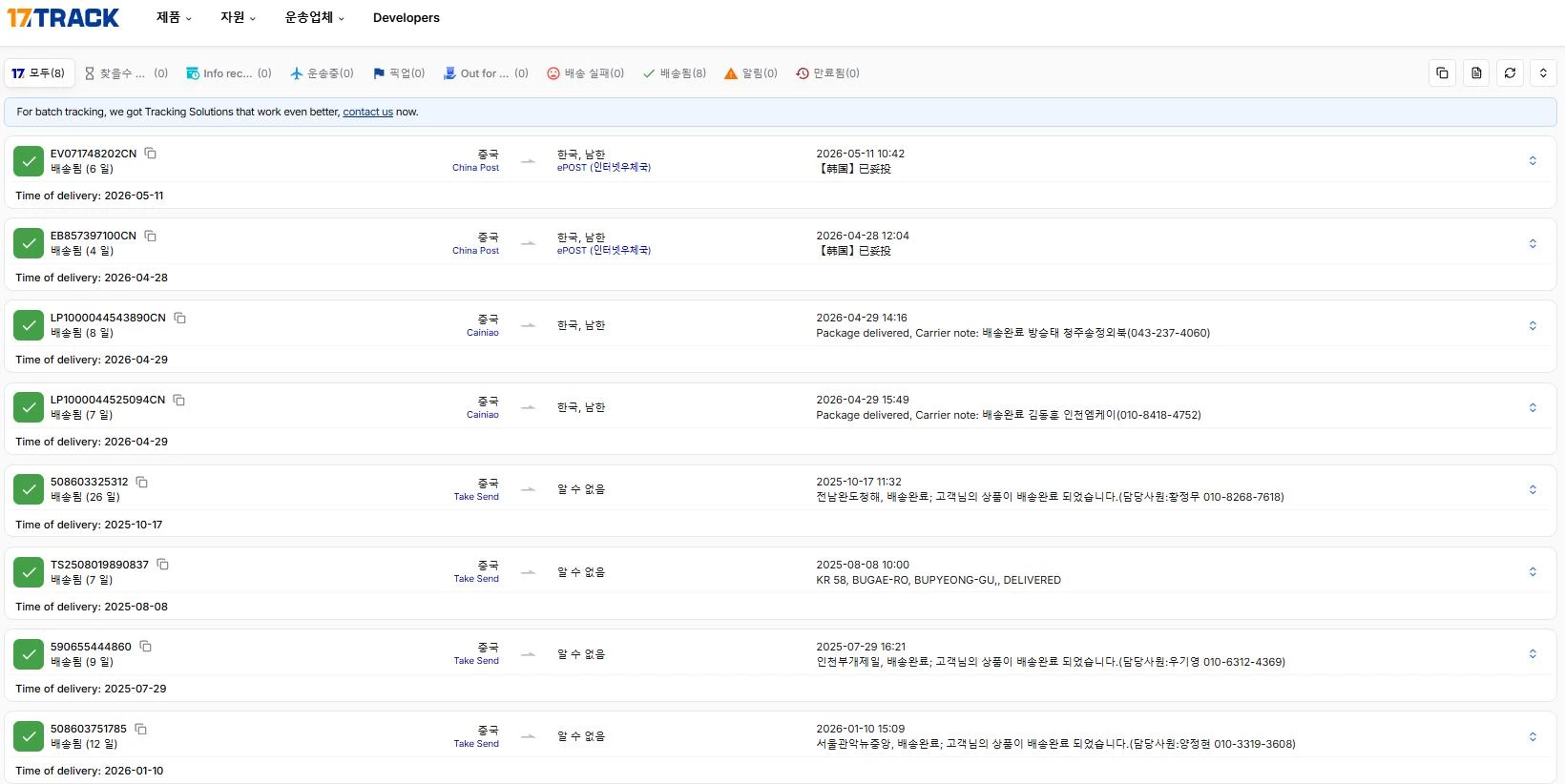Click 'KR 58, BUGAE-RO, BUPYEONG-GU,, DELIVERED' status
This screenshot has width=1565, height=784.
click(x=938, y=580)
